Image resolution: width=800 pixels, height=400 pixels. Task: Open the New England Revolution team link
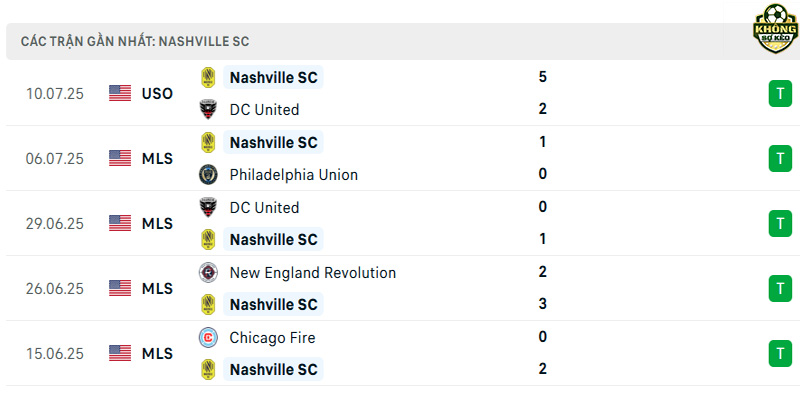tap(313, 272)
